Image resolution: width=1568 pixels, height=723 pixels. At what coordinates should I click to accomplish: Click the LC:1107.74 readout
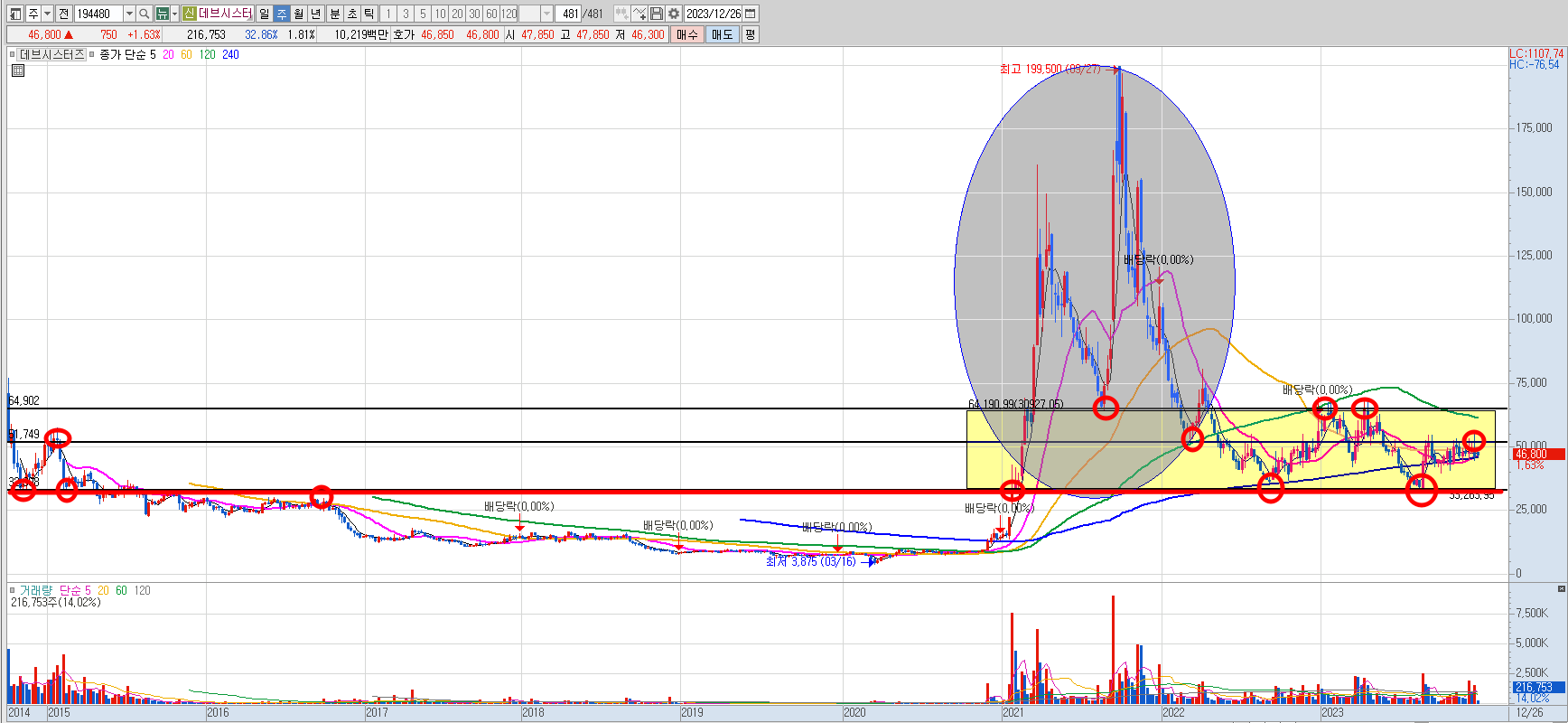(1536, 53)
